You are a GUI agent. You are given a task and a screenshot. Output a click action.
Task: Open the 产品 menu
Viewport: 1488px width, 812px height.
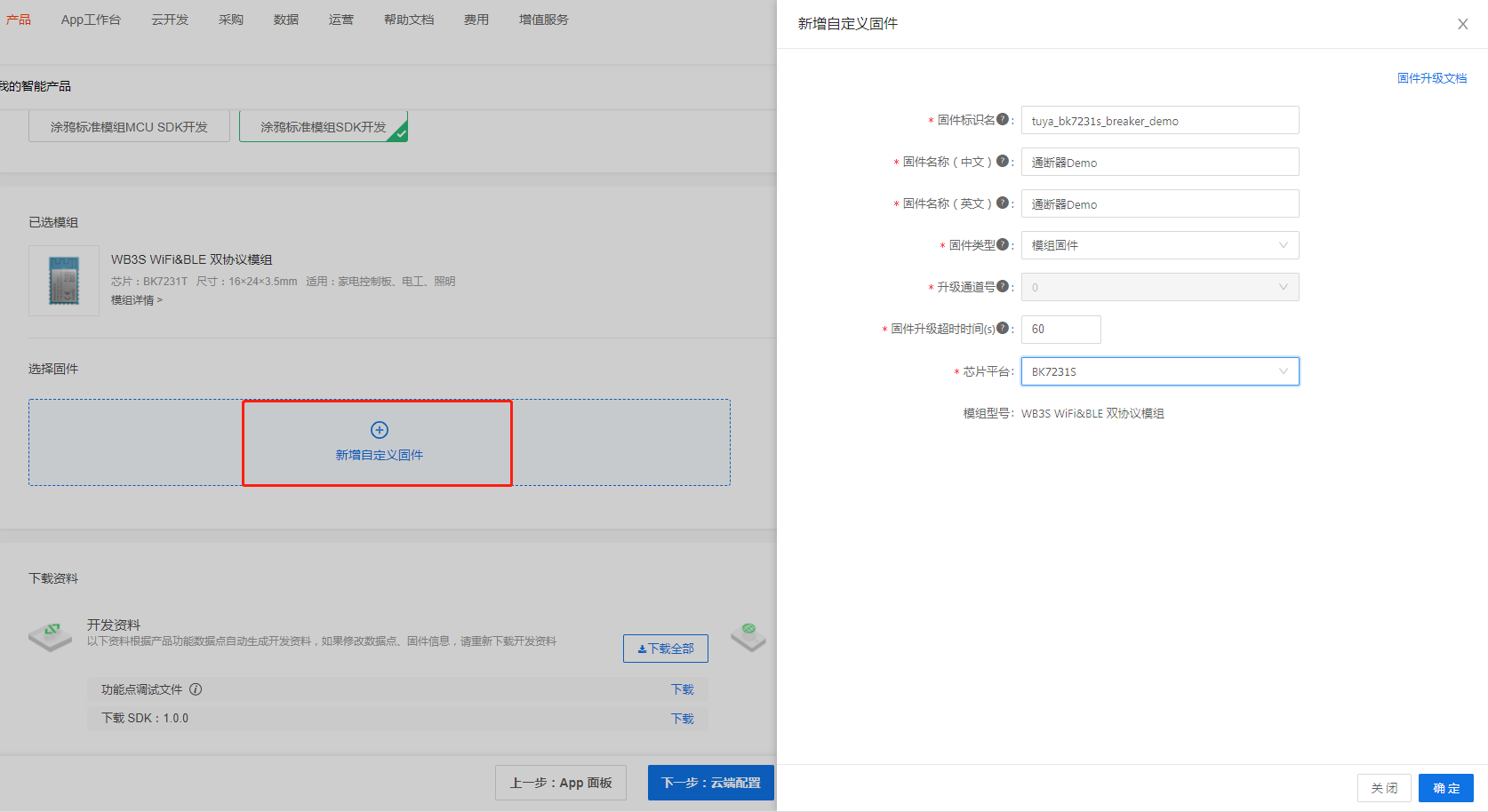[x=18, y=20]
